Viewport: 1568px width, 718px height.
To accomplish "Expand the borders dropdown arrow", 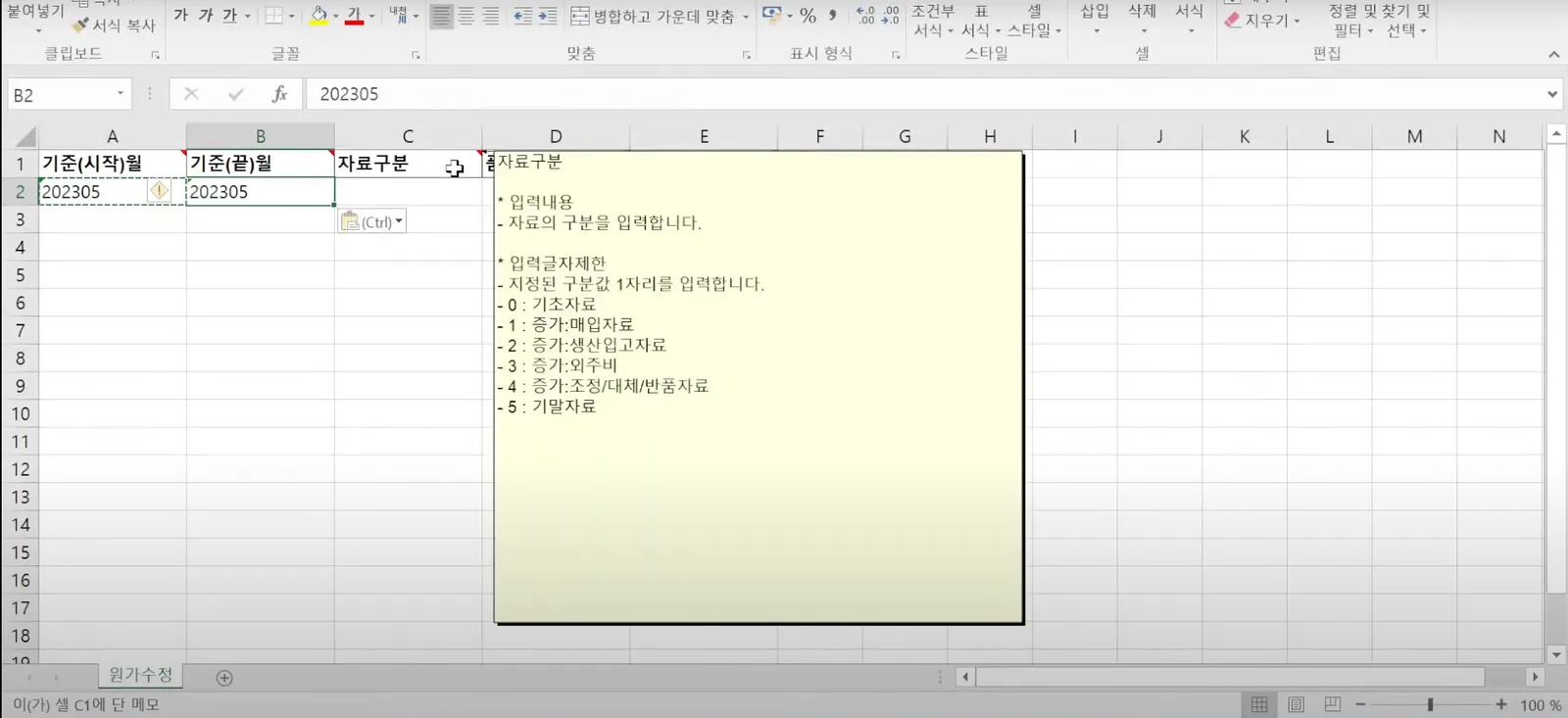I will click(291, 17).
